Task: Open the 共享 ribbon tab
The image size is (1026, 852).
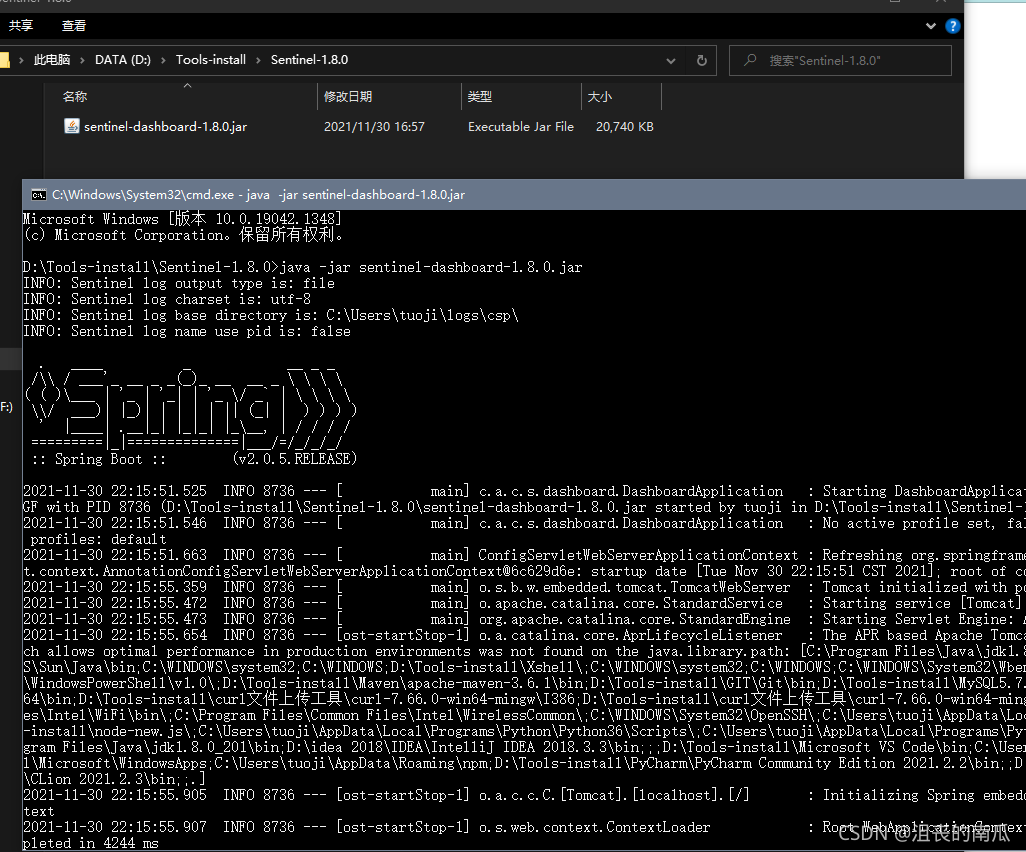Action: coord(21,26)
